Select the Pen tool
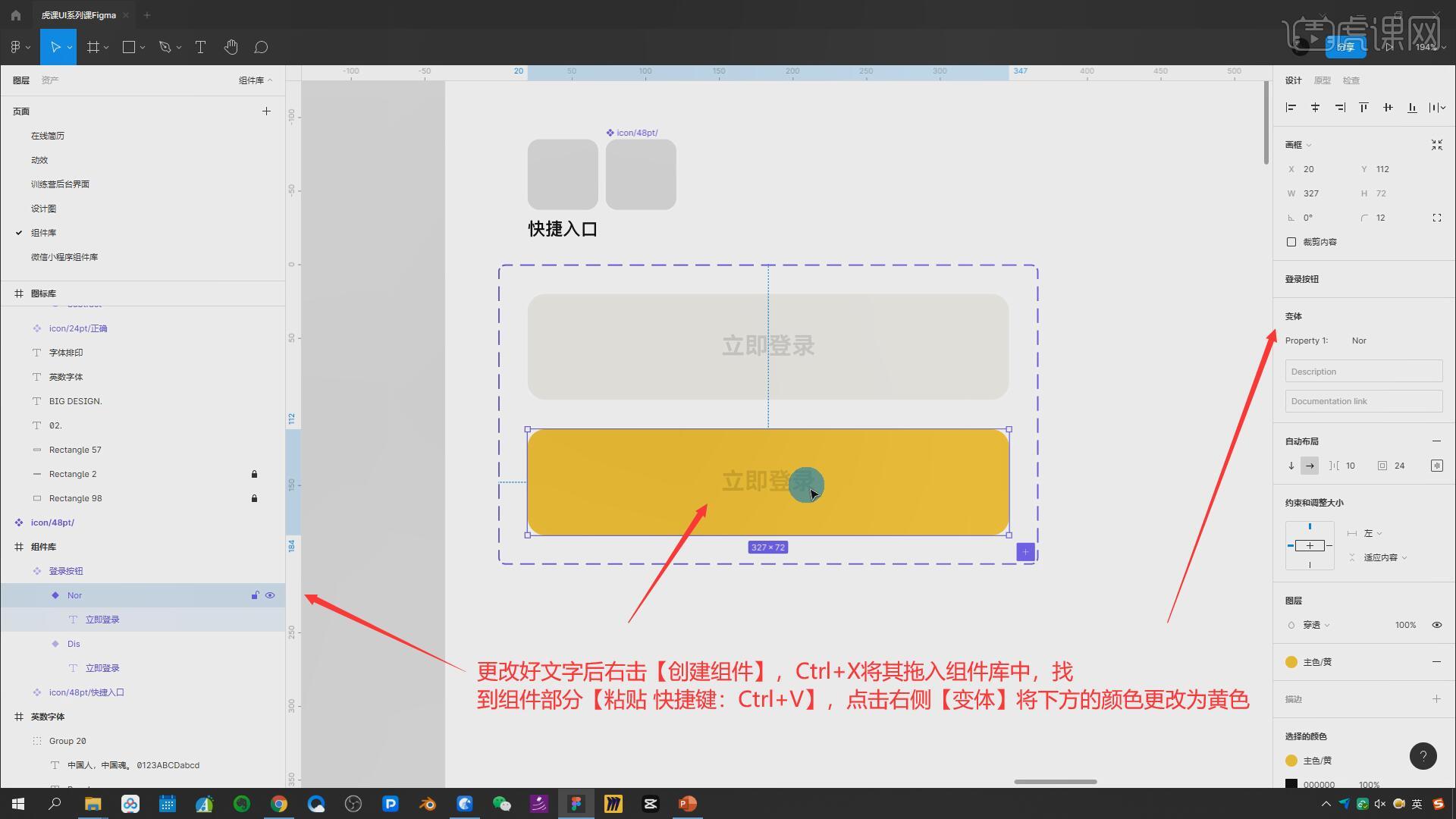Image resolution: width=1456 pixels, height=819 pixels. pos(165,47)
